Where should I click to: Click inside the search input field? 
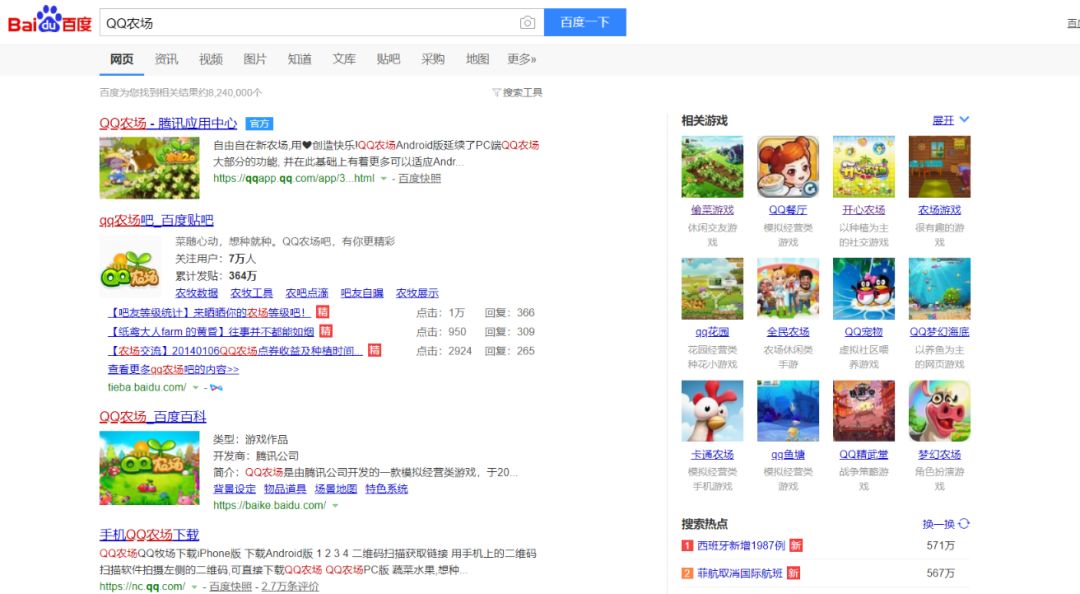[x=300, y=22]
